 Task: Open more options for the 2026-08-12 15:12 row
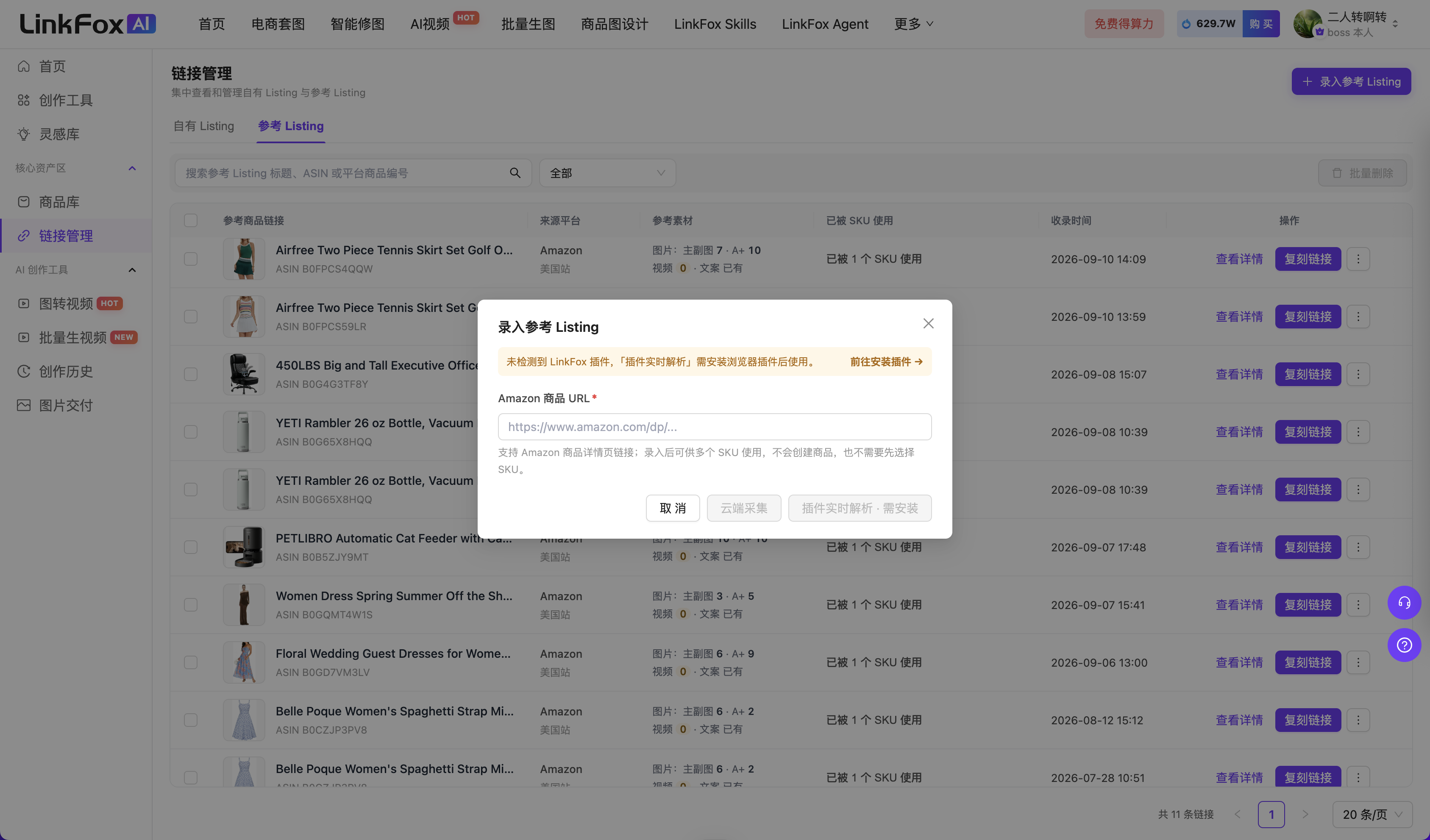click(x=1358, y=720)
